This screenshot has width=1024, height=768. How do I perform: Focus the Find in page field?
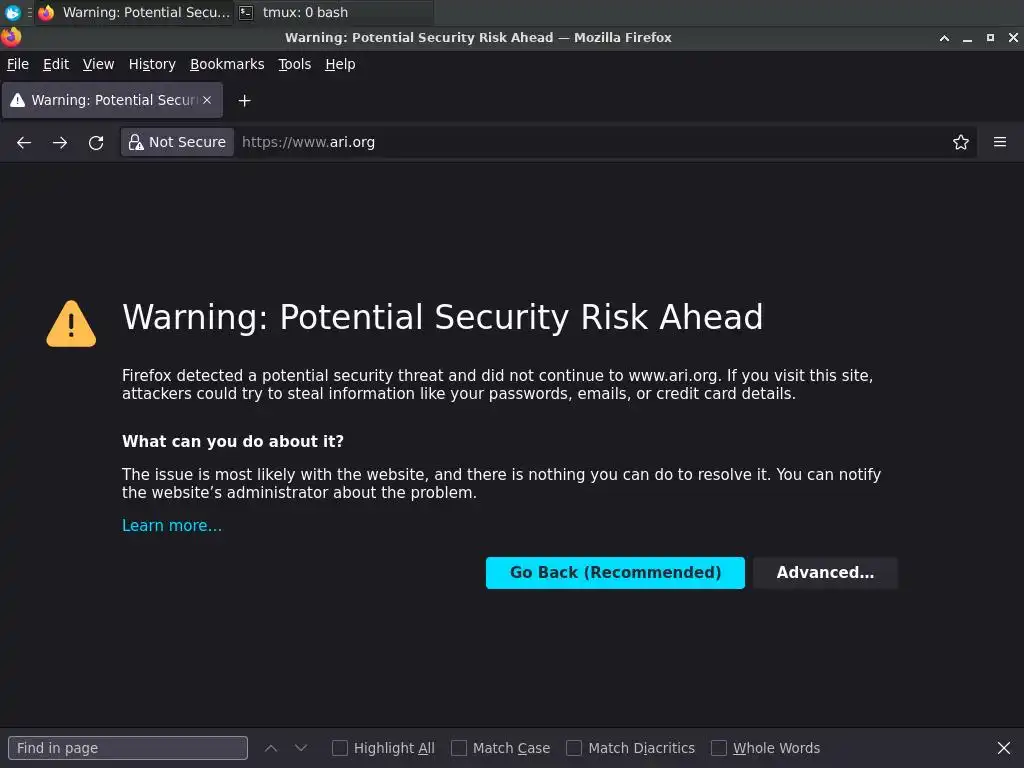click(x=128, y=748)
